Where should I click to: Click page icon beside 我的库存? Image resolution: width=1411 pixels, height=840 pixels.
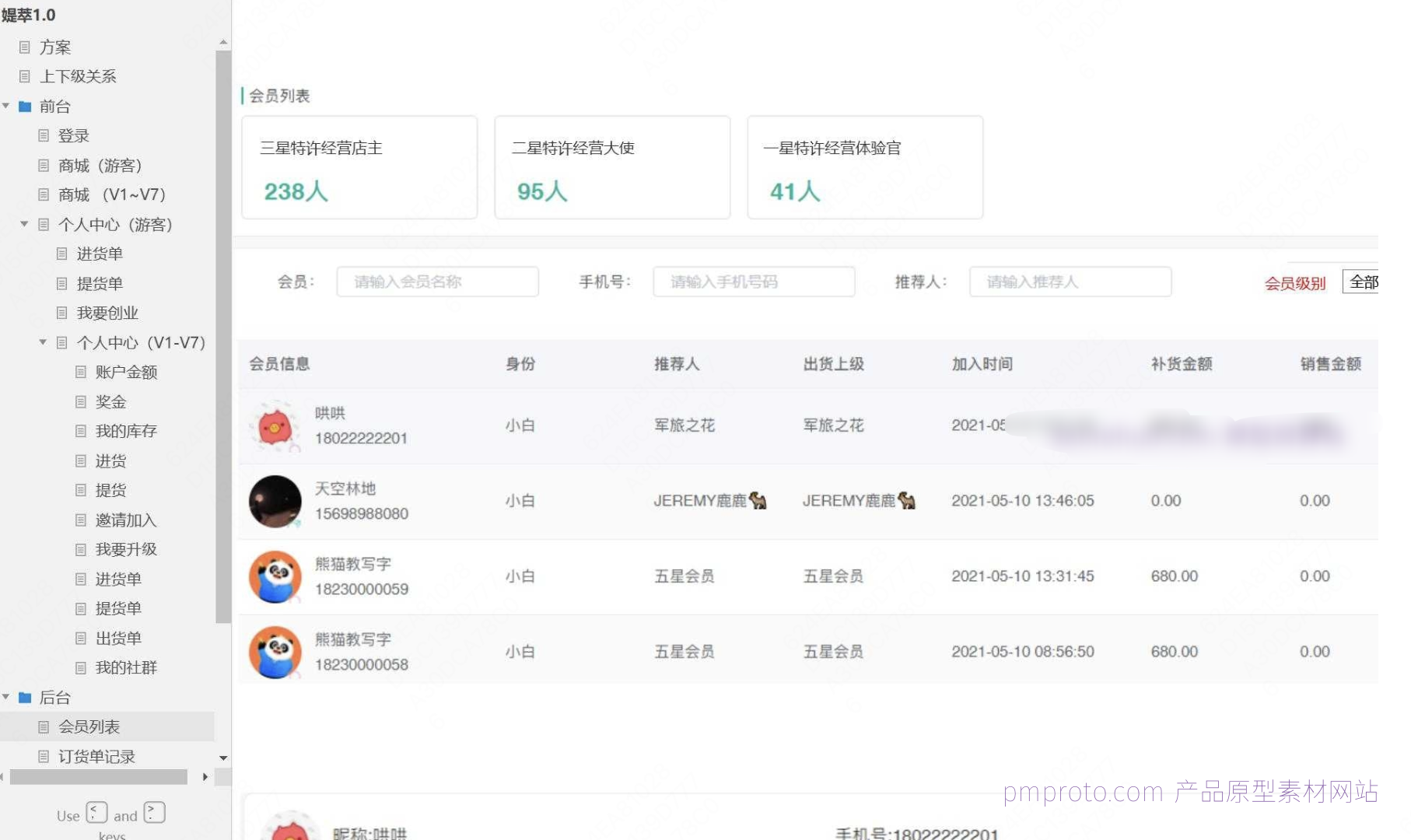[81, 431]
